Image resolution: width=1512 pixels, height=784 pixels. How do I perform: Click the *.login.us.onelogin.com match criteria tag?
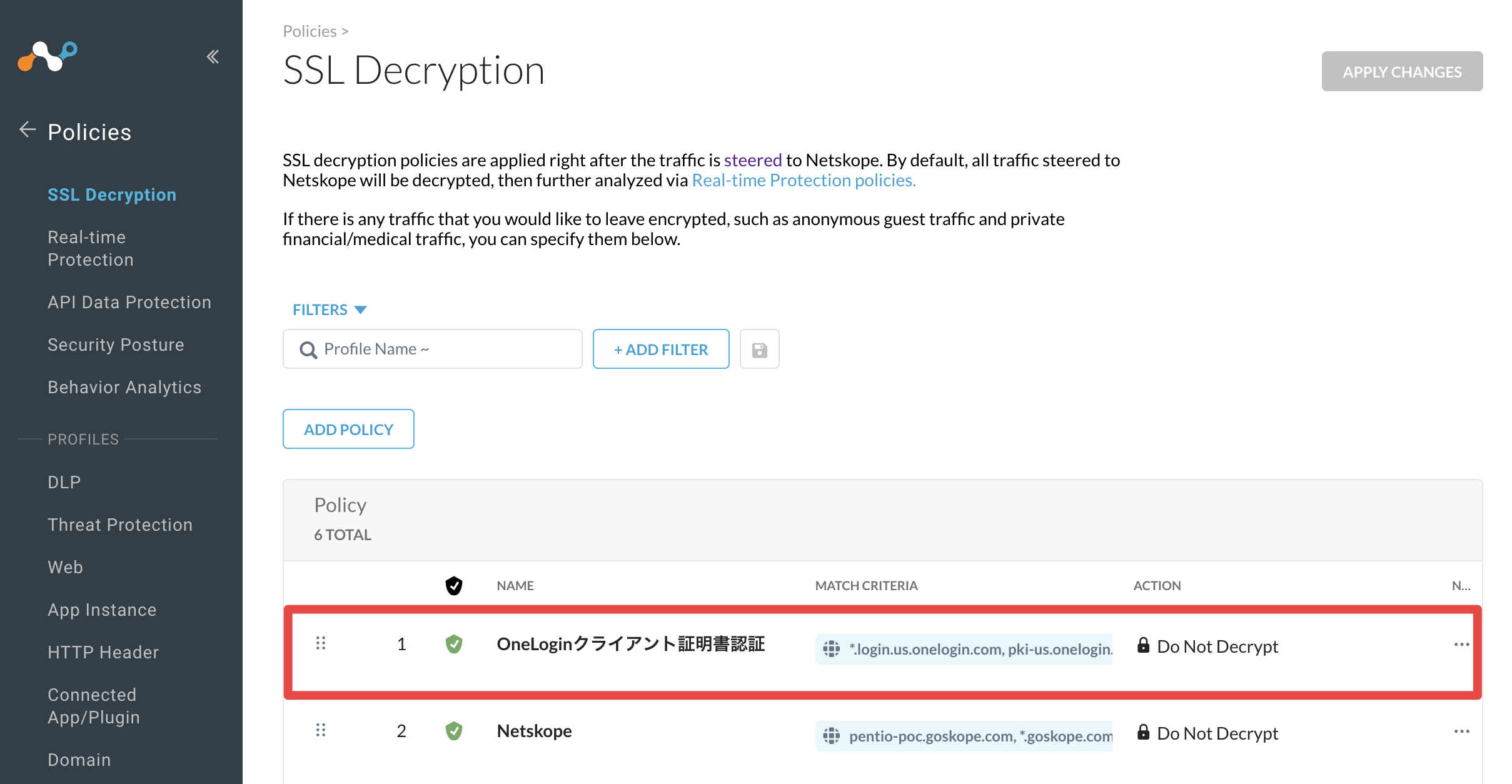(x=964, y=649)
